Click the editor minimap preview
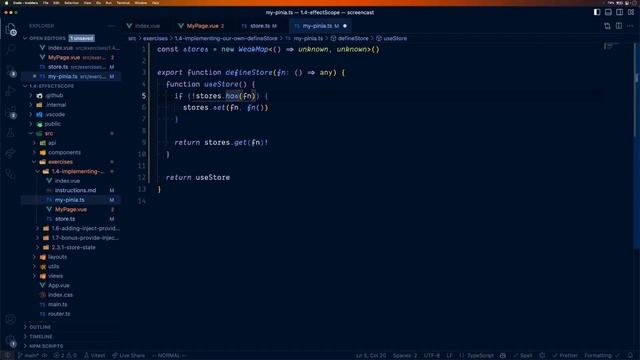Viewport: 640px width, 360px height. pyautogui.click(x=611, y=47)
